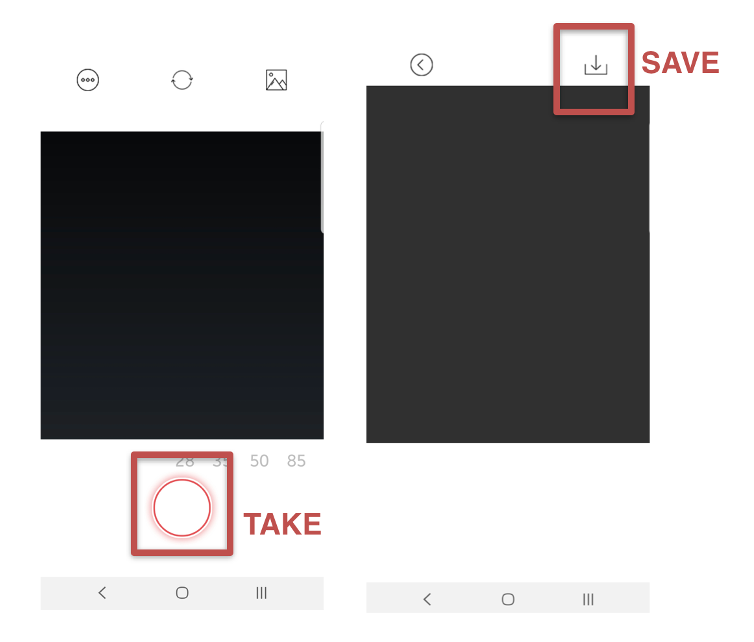The image size is (754, 642).
Task: Click the TAKE label text
Action: coord(283,524)
